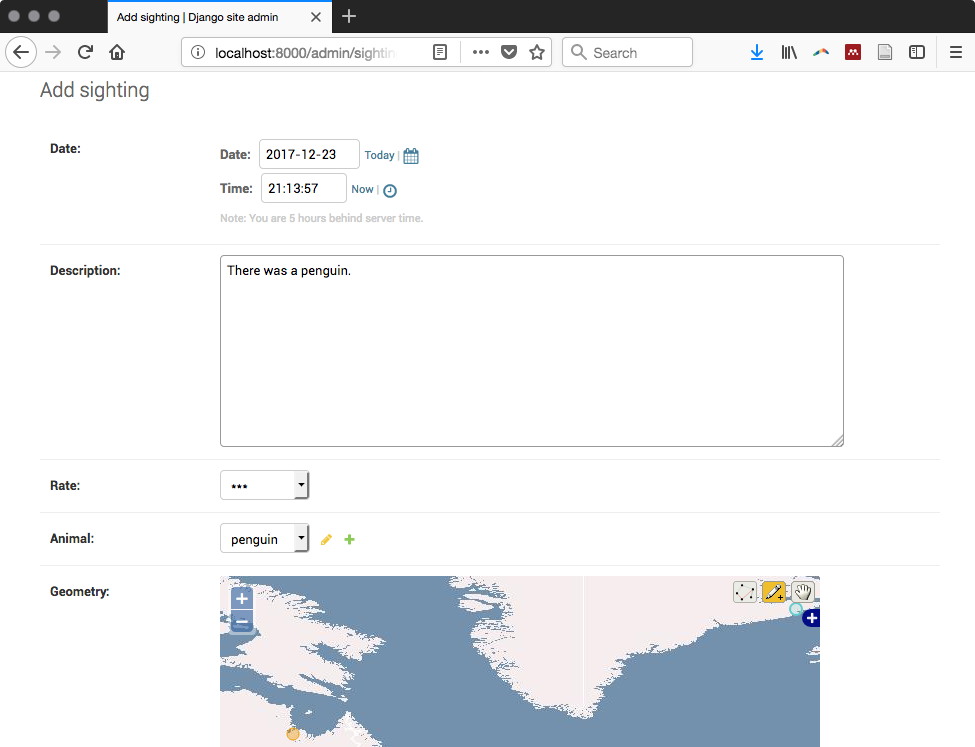Viewport: 975px width, 747px height.
Task: Open the Animal dropdown showing penguin
Action: (265, 539)
